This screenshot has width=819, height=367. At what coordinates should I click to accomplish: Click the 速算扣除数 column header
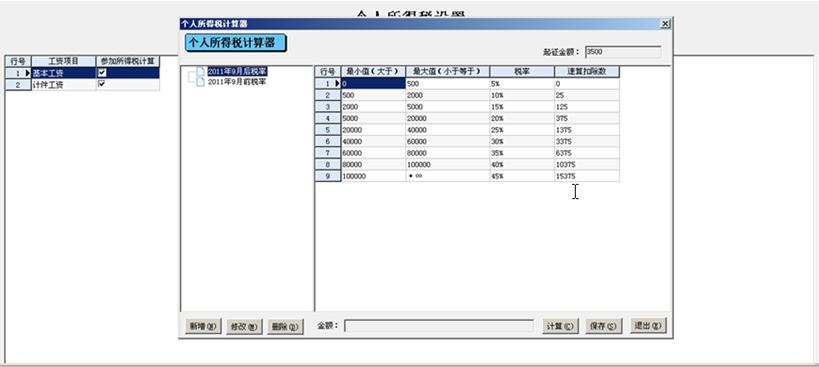click(x=587, y=72)
